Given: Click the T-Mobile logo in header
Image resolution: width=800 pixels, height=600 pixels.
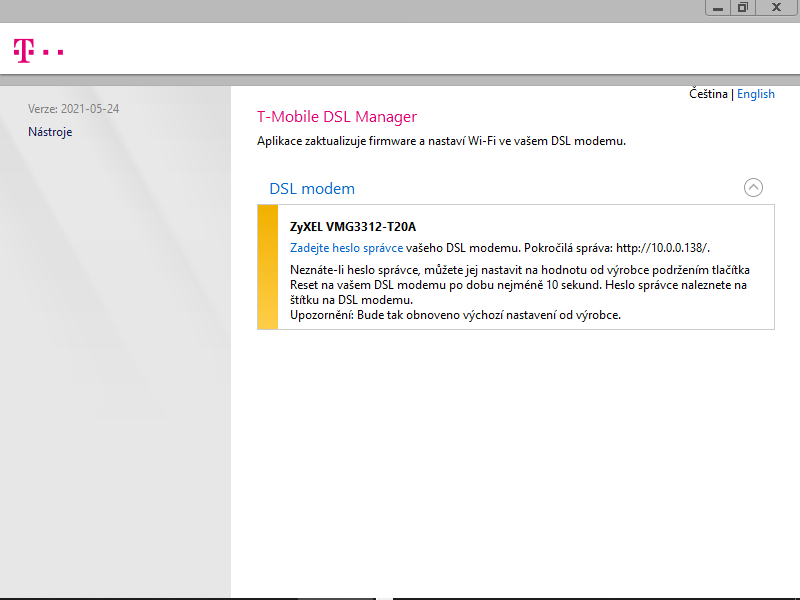Looking at the screenshot, I should tap(38, 51).
